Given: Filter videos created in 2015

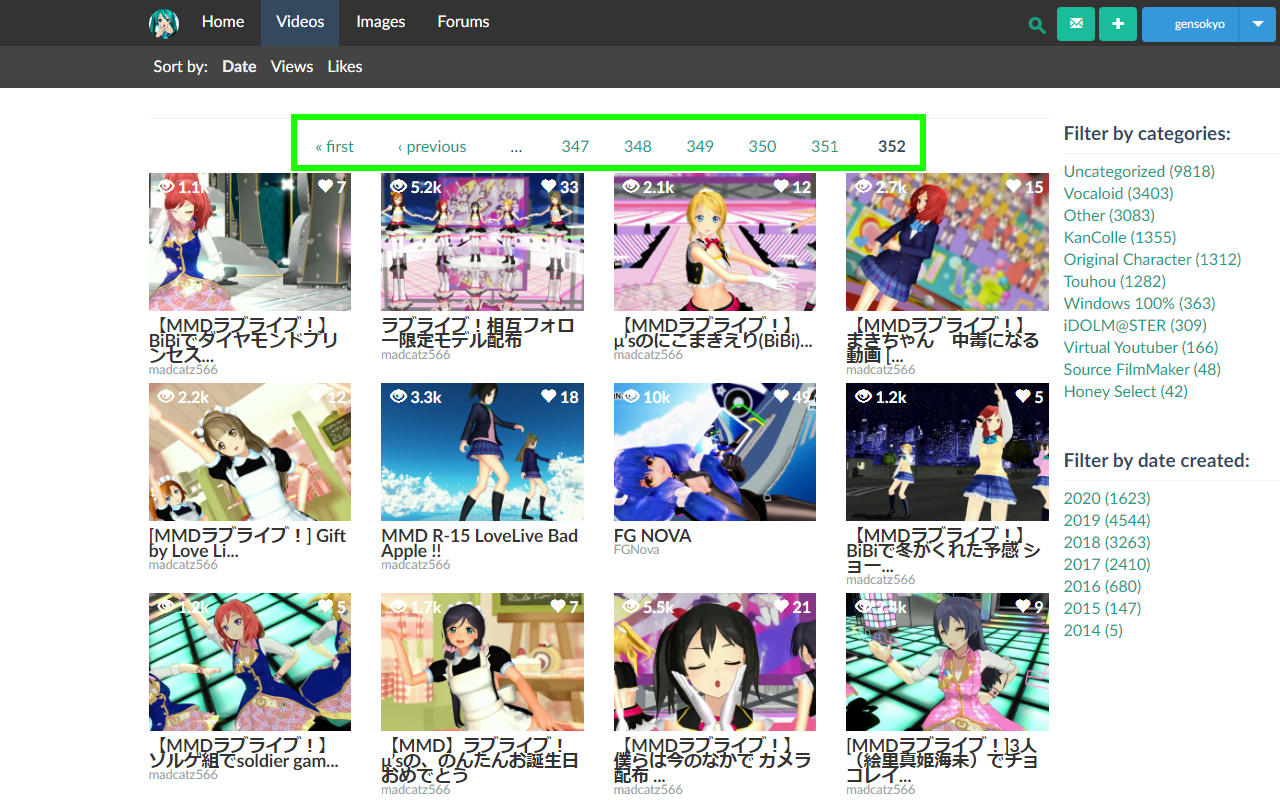Looking at the screenshot, I should [1103, 609].
